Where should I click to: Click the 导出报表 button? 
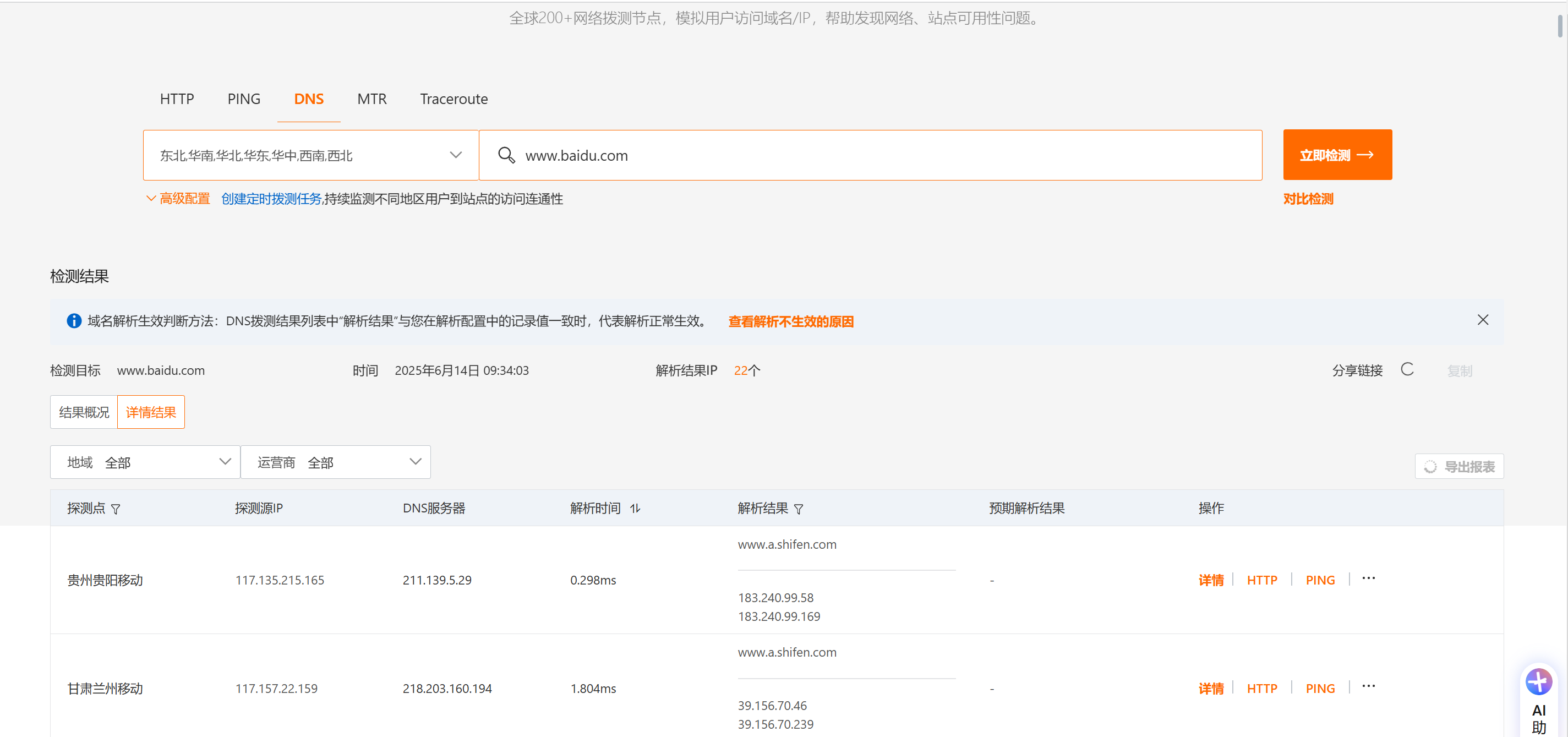click(1459, 466)
